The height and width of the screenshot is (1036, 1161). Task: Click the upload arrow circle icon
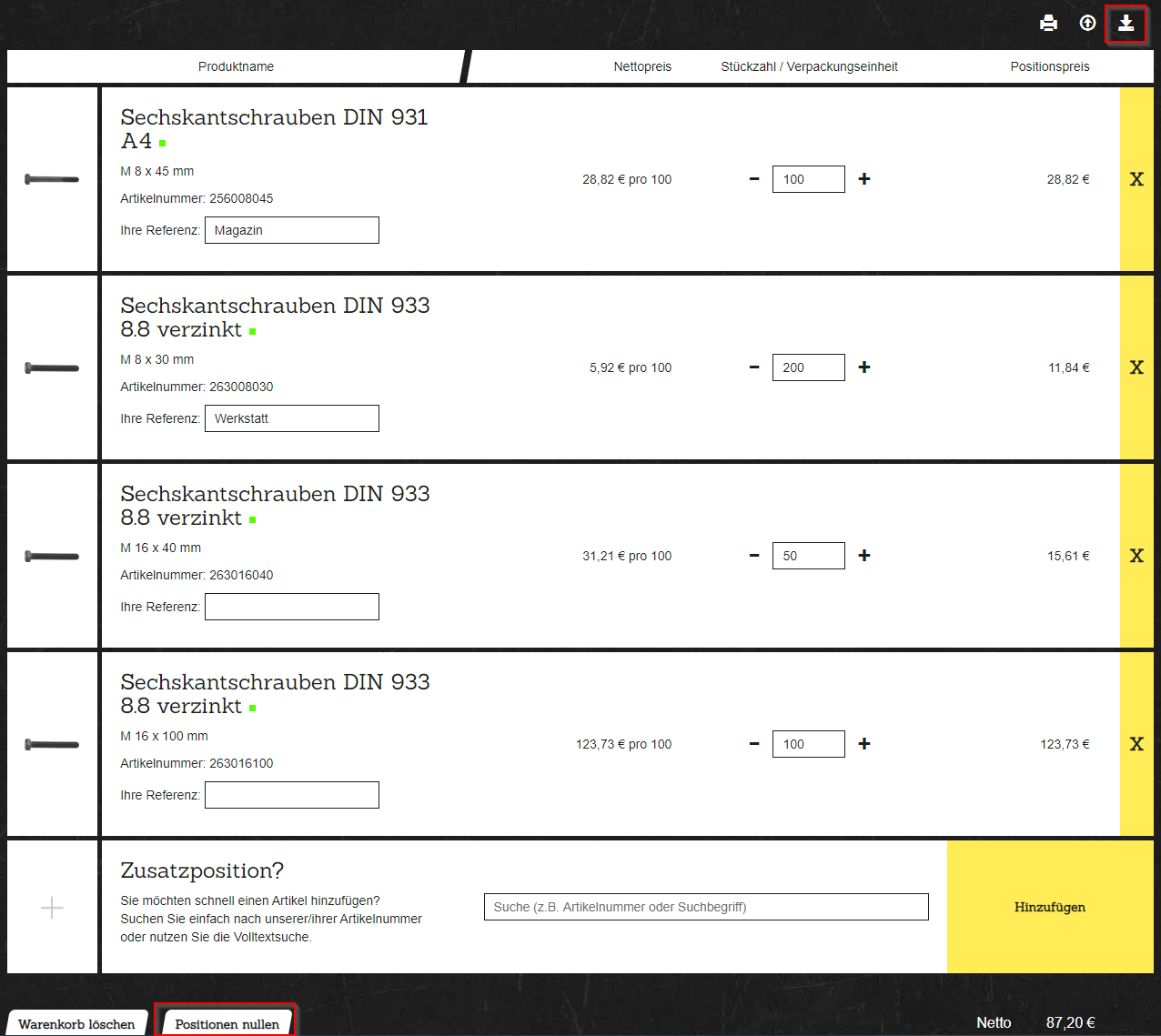(1087, 24)
